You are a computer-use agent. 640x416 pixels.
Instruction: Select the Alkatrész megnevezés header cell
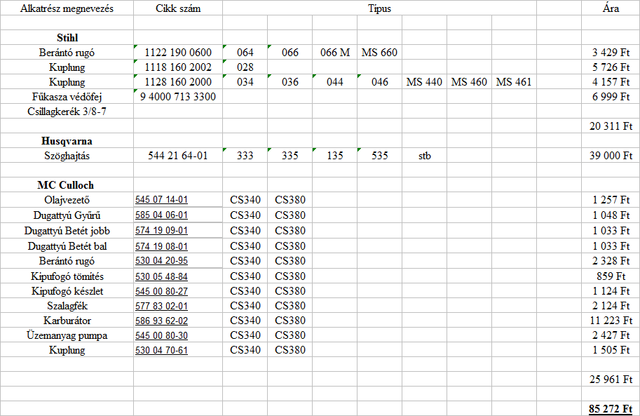tap(67, 8)
